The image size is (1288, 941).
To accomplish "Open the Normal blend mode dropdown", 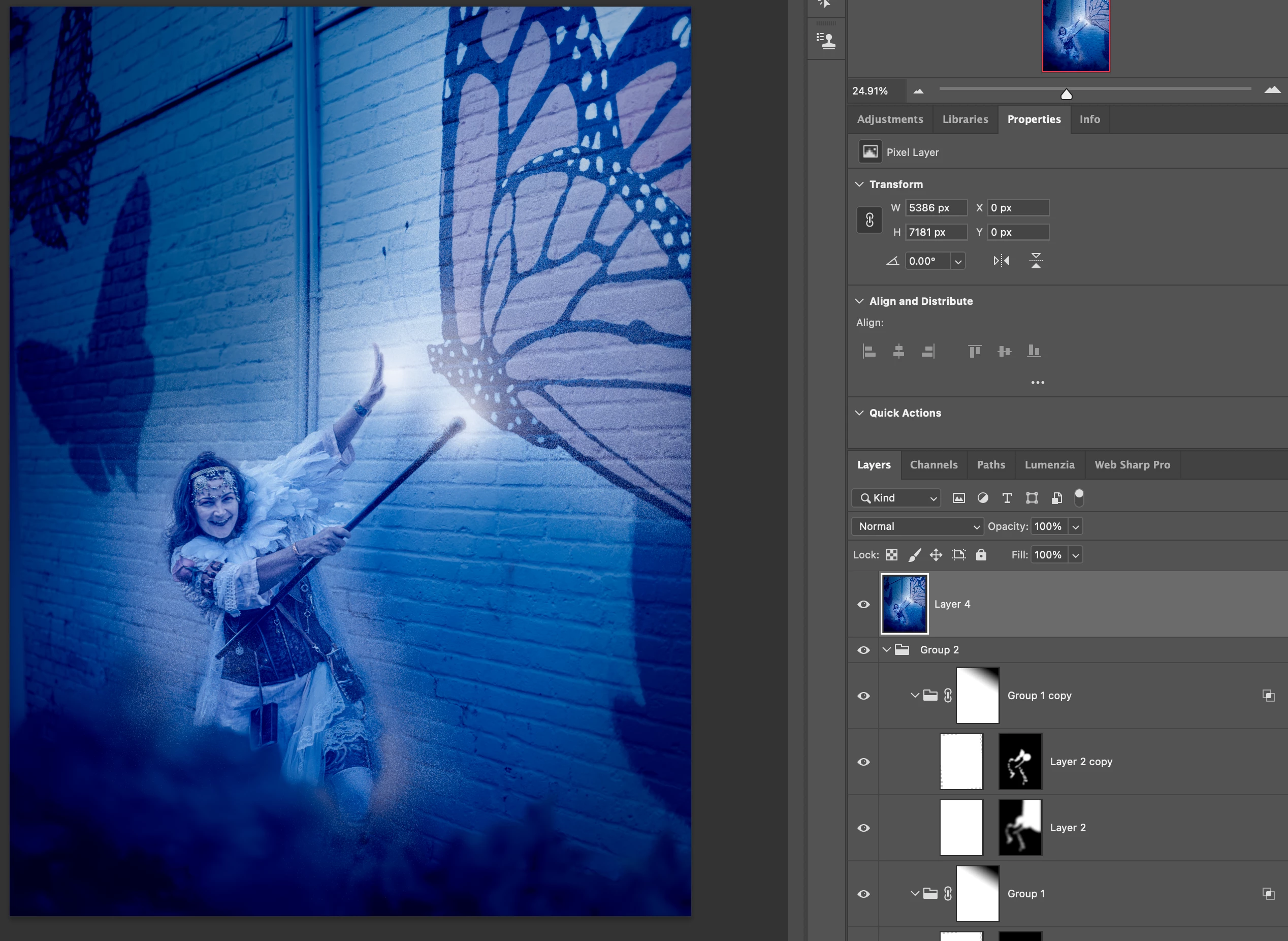I will [917, 526].
